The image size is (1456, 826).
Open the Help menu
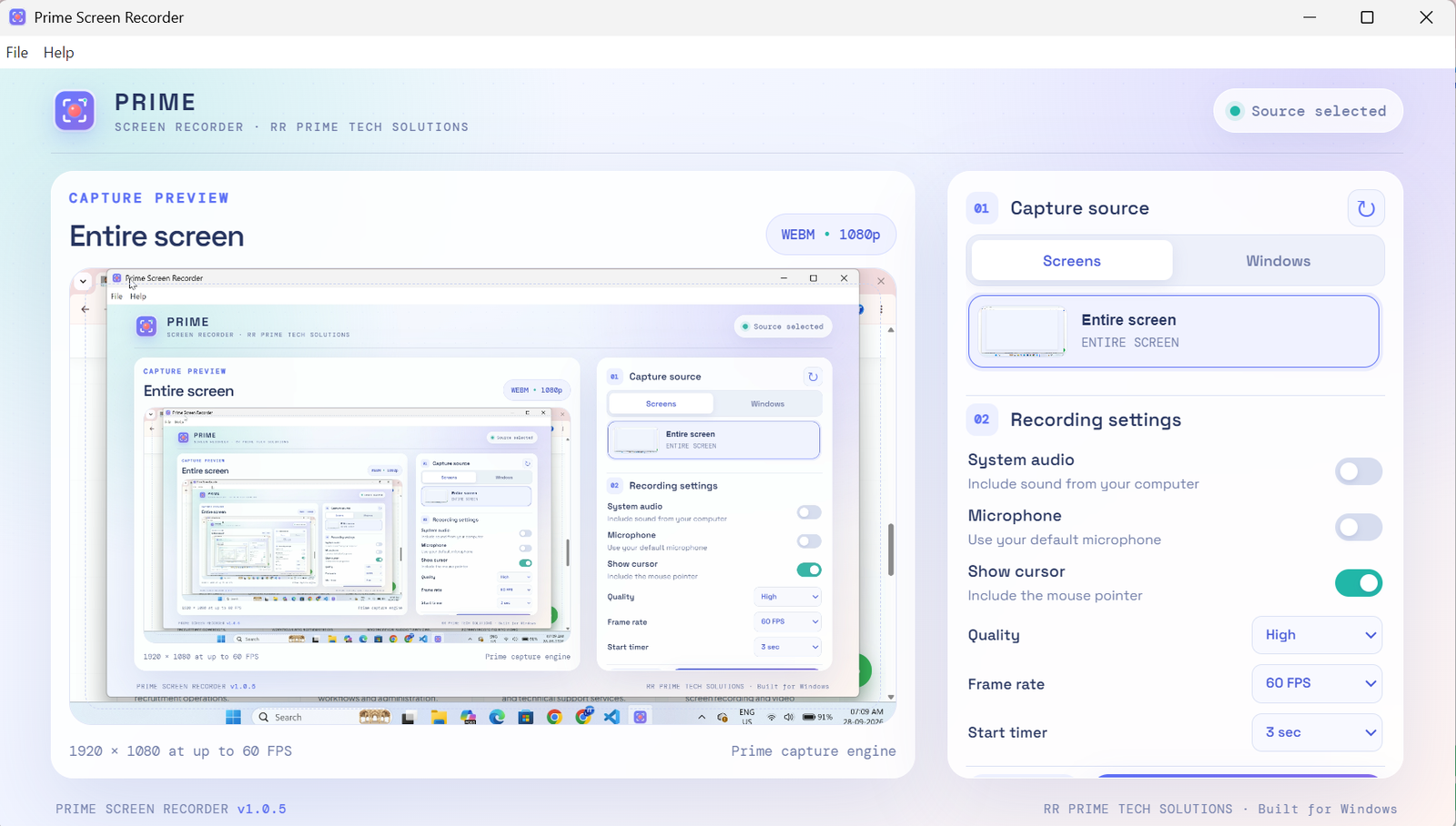coord(59,53)
